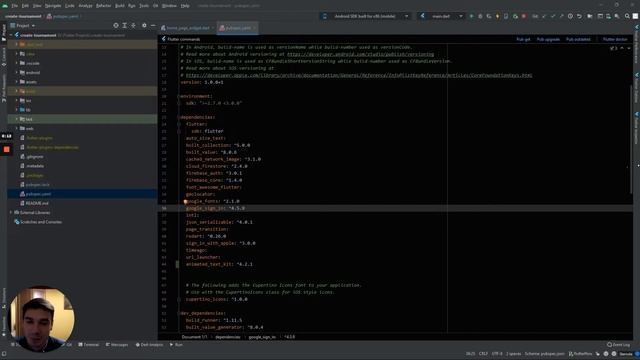Click the UTF-8 encoding in the status bar
This screenshot has width=640, height=360.
click(497, 353)
